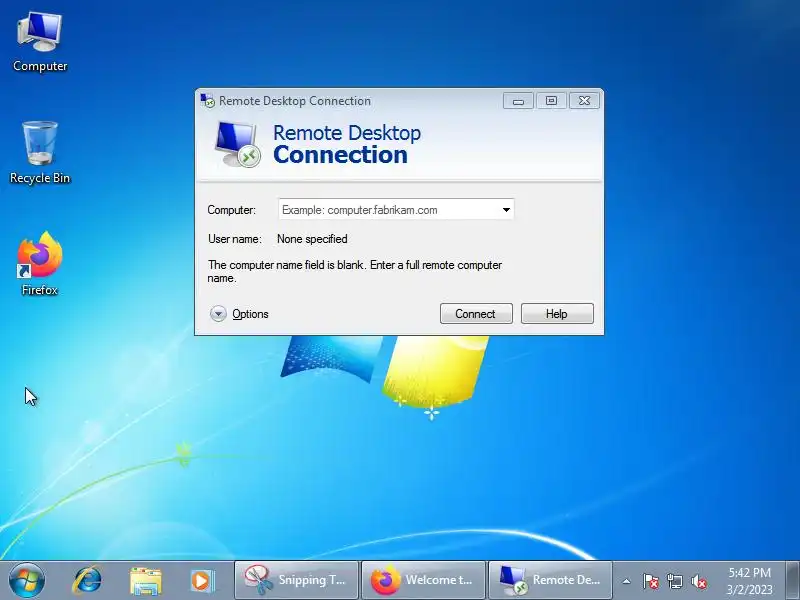Viewport: 800px width, 600px height.
Task: Open Windows Media Player from the taskbar
Action: click(202, 581)
